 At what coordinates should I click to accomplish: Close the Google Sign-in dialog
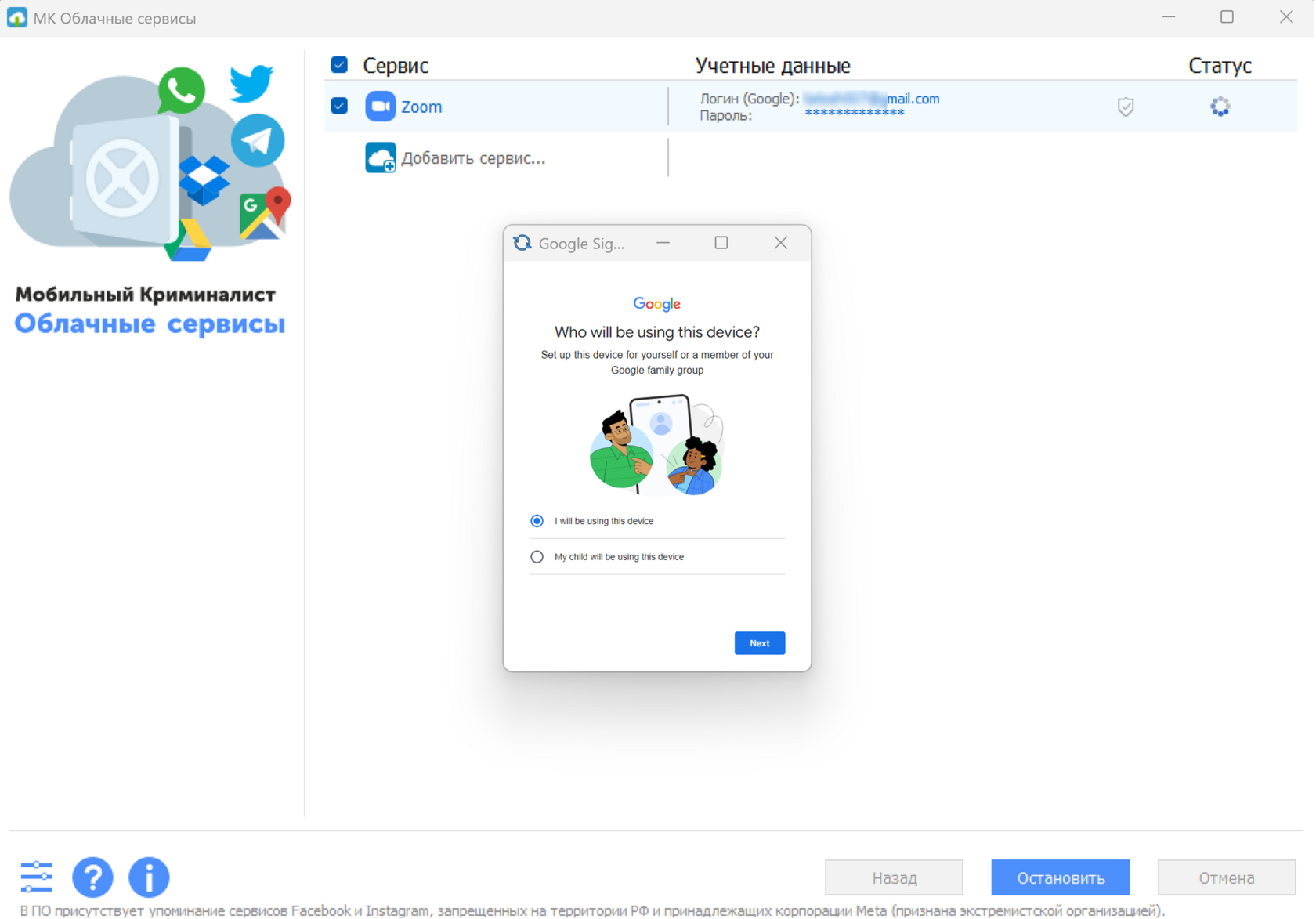[x=781, y=243]
